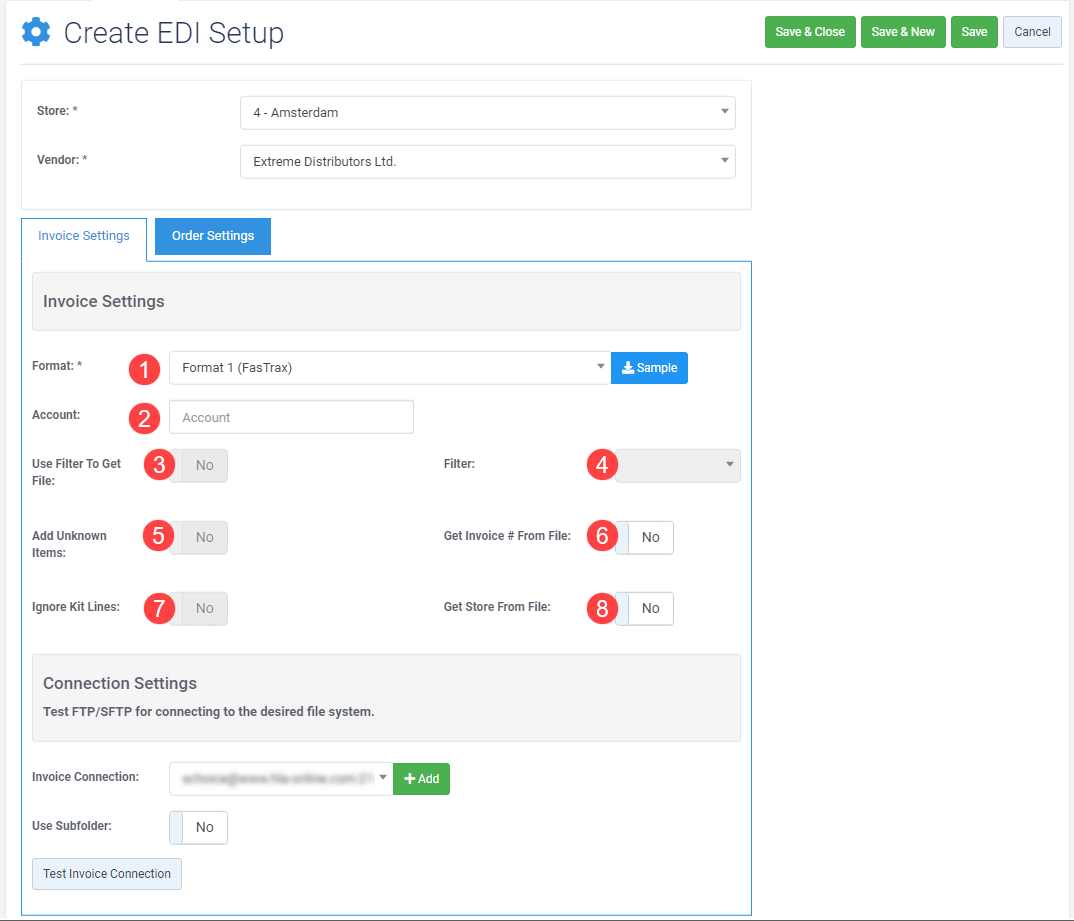This screenshot has width=1074, height=921.
Task: Enable Get Store From File toggle
Action: coord(644,608)
